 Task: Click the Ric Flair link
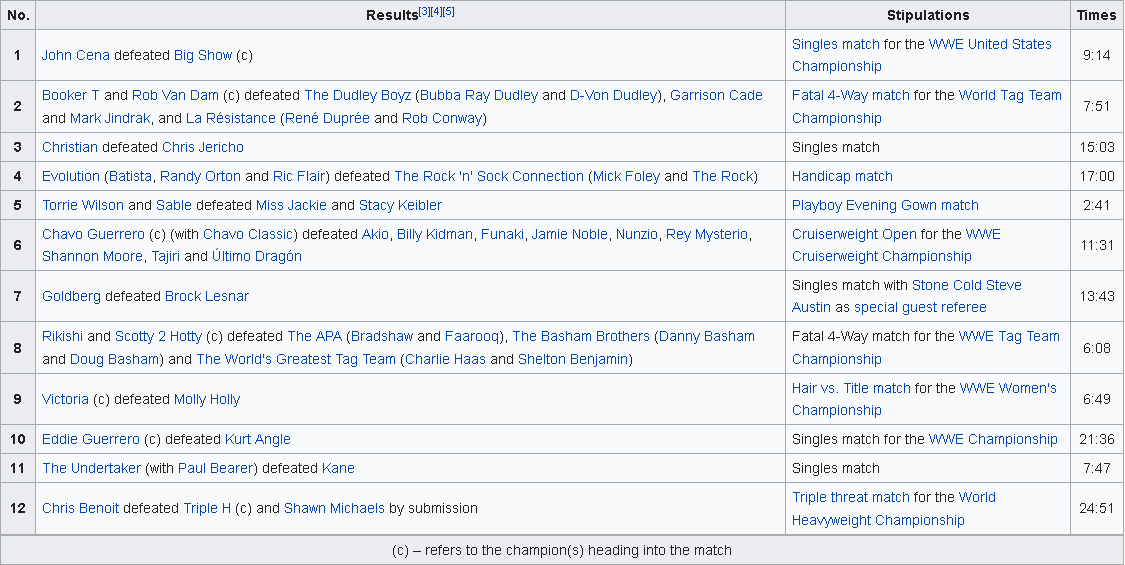299,177
